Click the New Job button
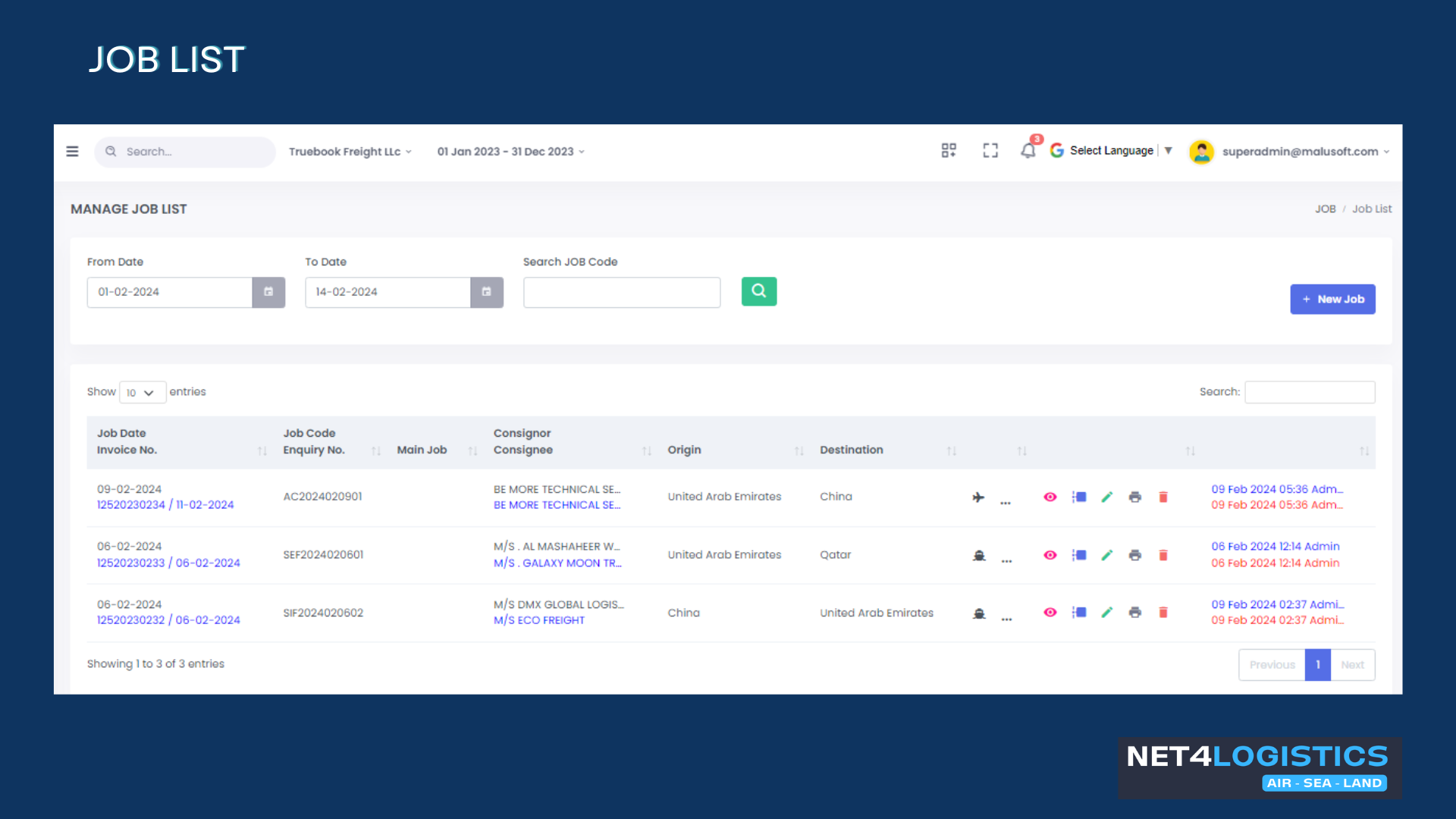This screenshot has width=1456, height=819. (1332, 300)
